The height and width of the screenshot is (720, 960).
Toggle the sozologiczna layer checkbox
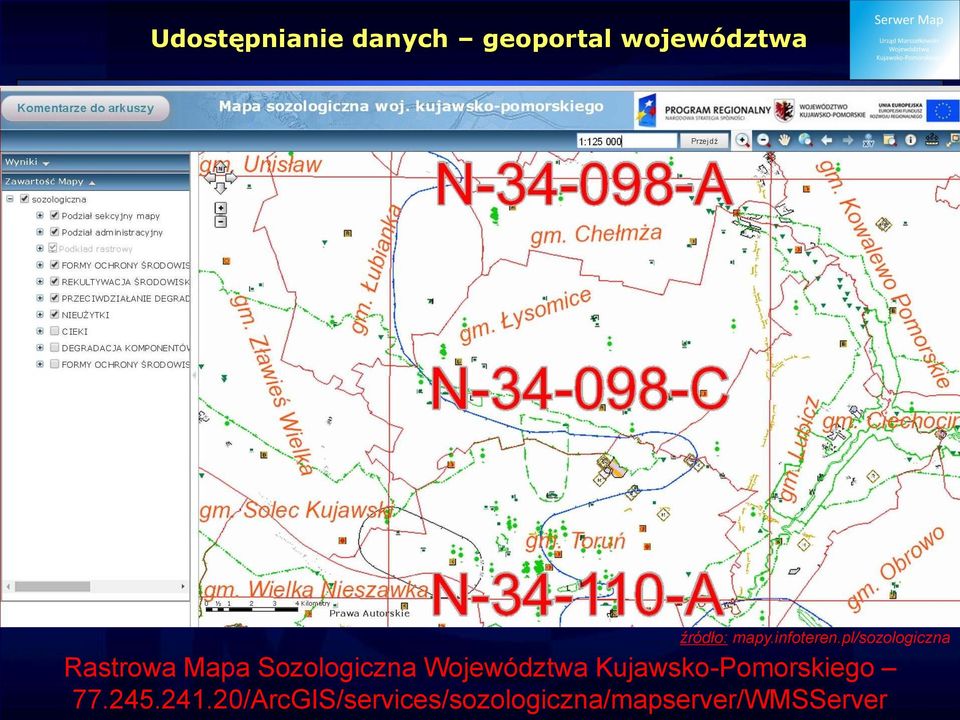(x=24, y=199)
